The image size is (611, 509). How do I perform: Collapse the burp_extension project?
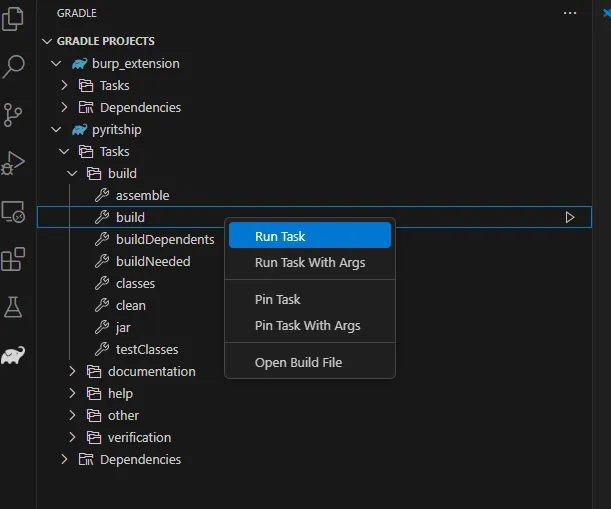(57, 63)
